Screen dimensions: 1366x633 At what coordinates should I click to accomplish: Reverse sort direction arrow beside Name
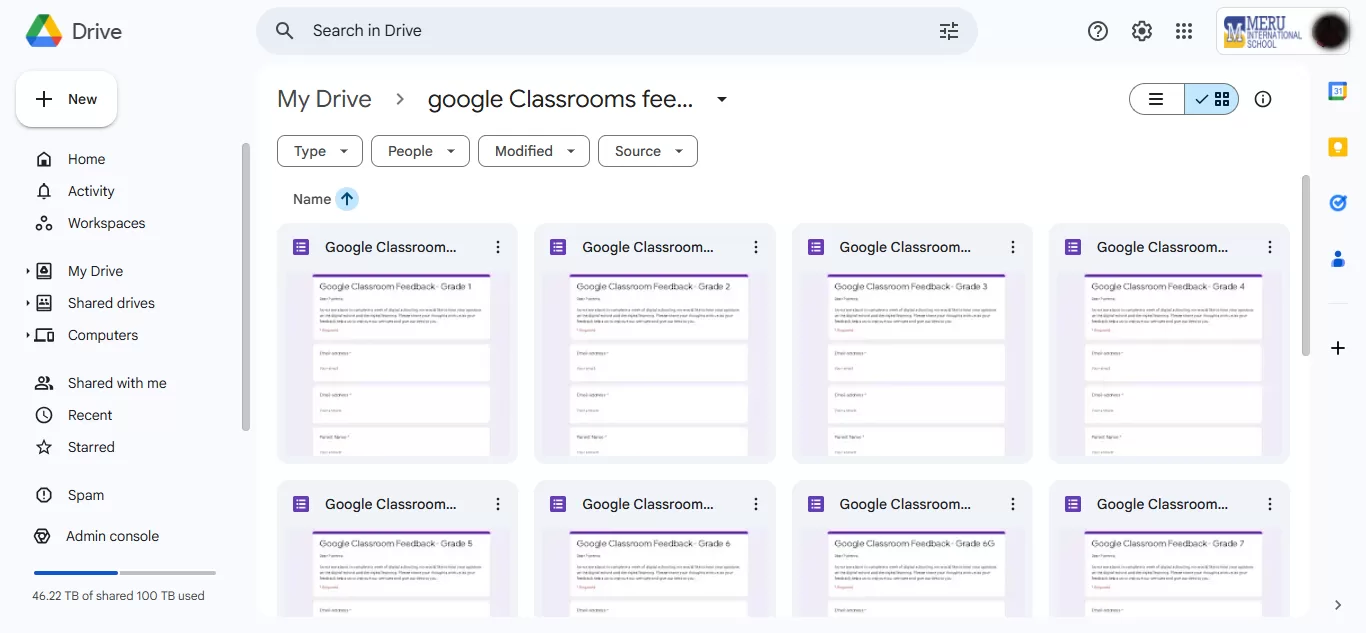(x=346, y=199)
